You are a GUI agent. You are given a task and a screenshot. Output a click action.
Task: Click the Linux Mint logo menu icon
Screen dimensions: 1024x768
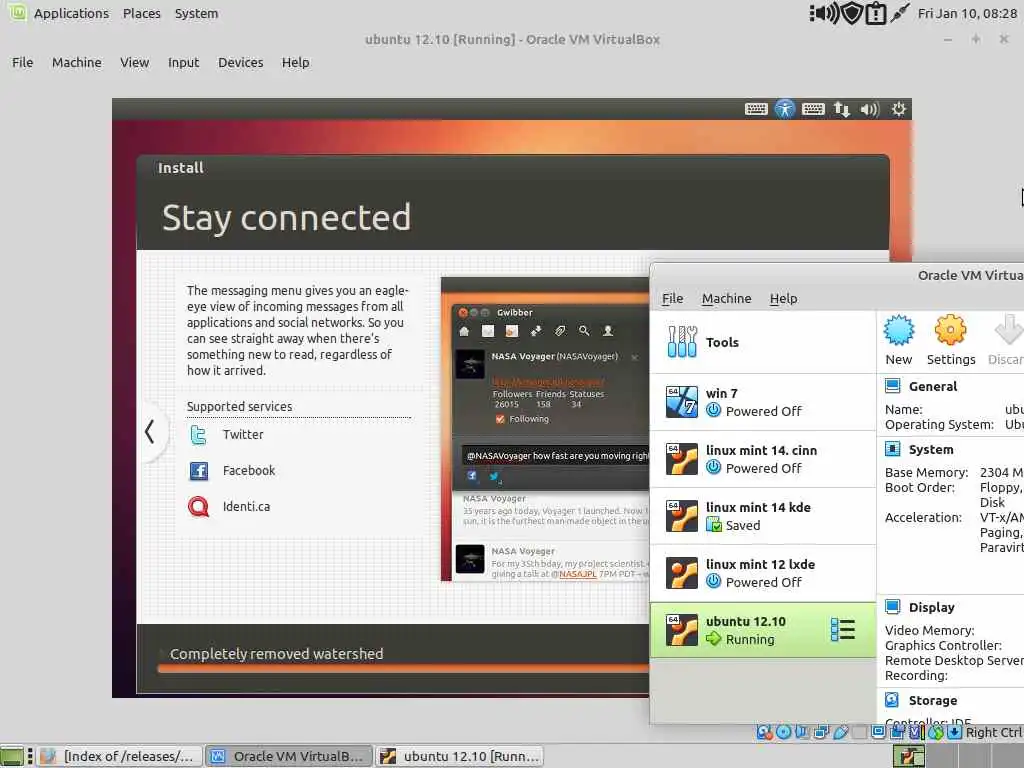17,12
